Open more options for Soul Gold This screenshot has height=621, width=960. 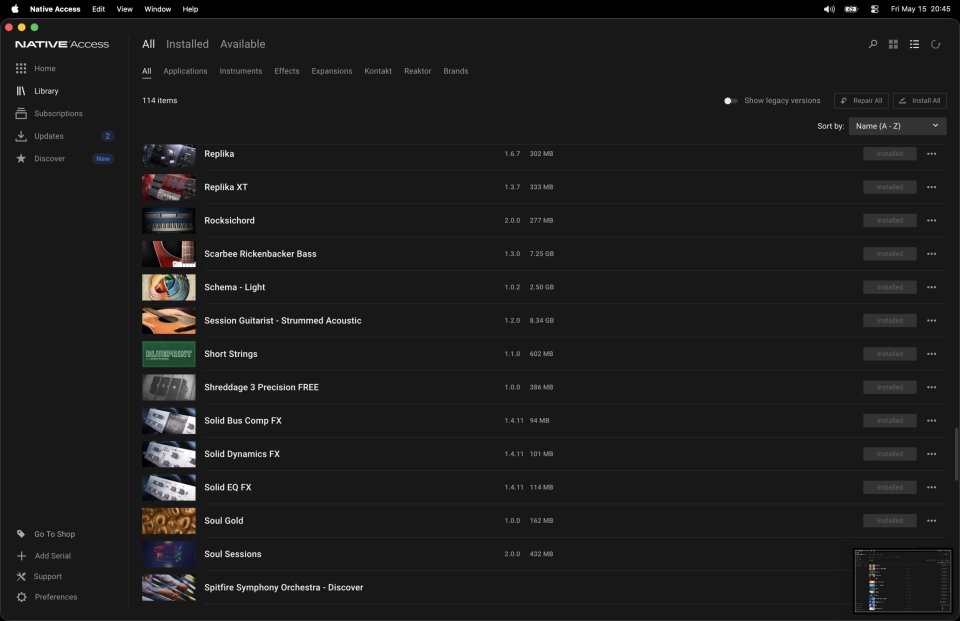pyautogui.click(x=931, y=521)
